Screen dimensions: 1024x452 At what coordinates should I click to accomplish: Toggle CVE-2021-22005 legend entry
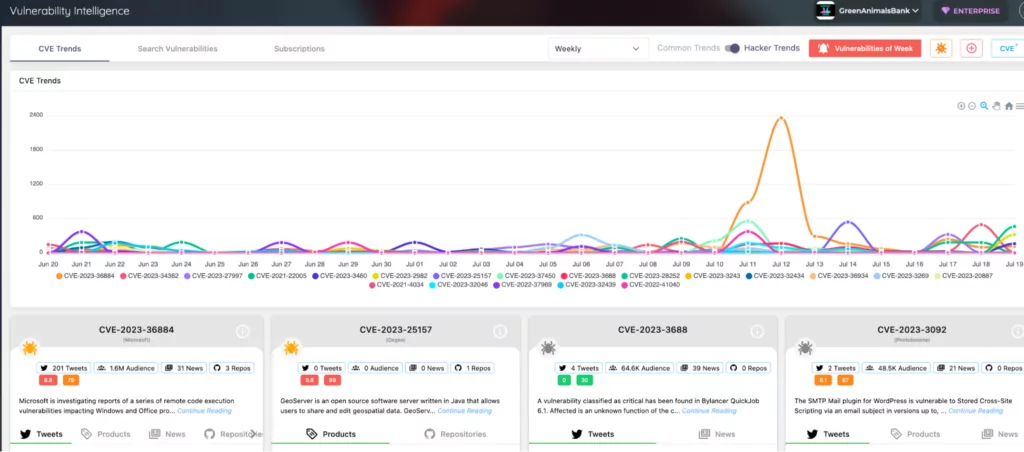pos(277,276)
